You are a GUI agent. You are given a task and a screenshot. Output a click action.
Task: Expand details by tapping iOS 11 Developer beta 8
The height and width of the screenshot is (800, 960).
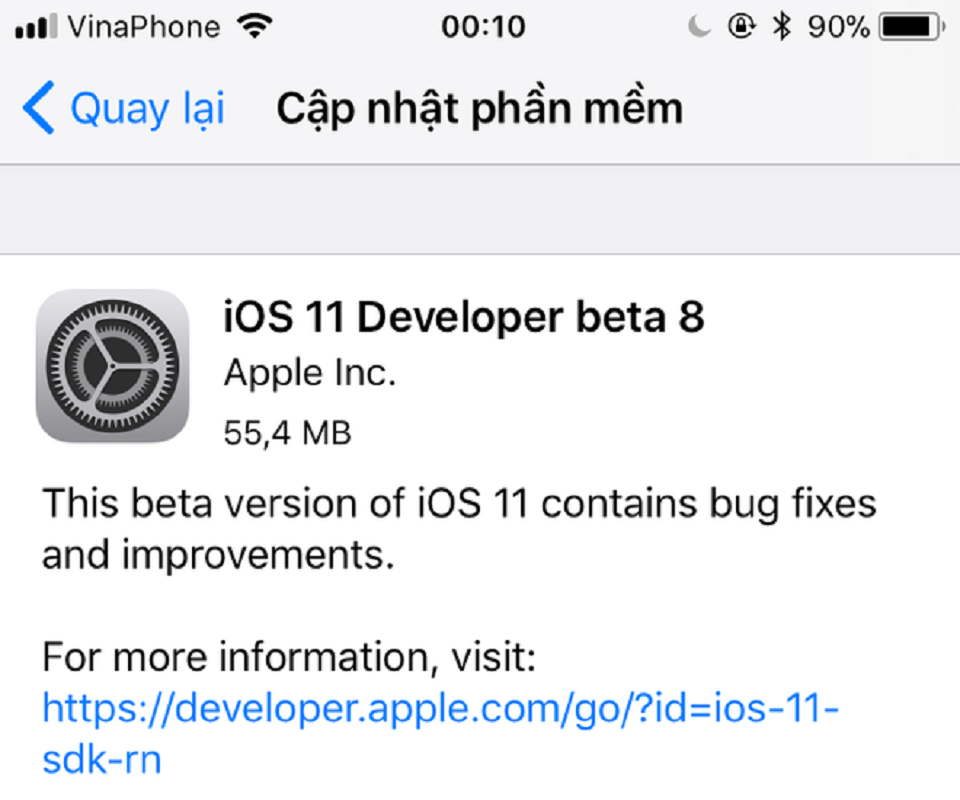click(465, 317)
